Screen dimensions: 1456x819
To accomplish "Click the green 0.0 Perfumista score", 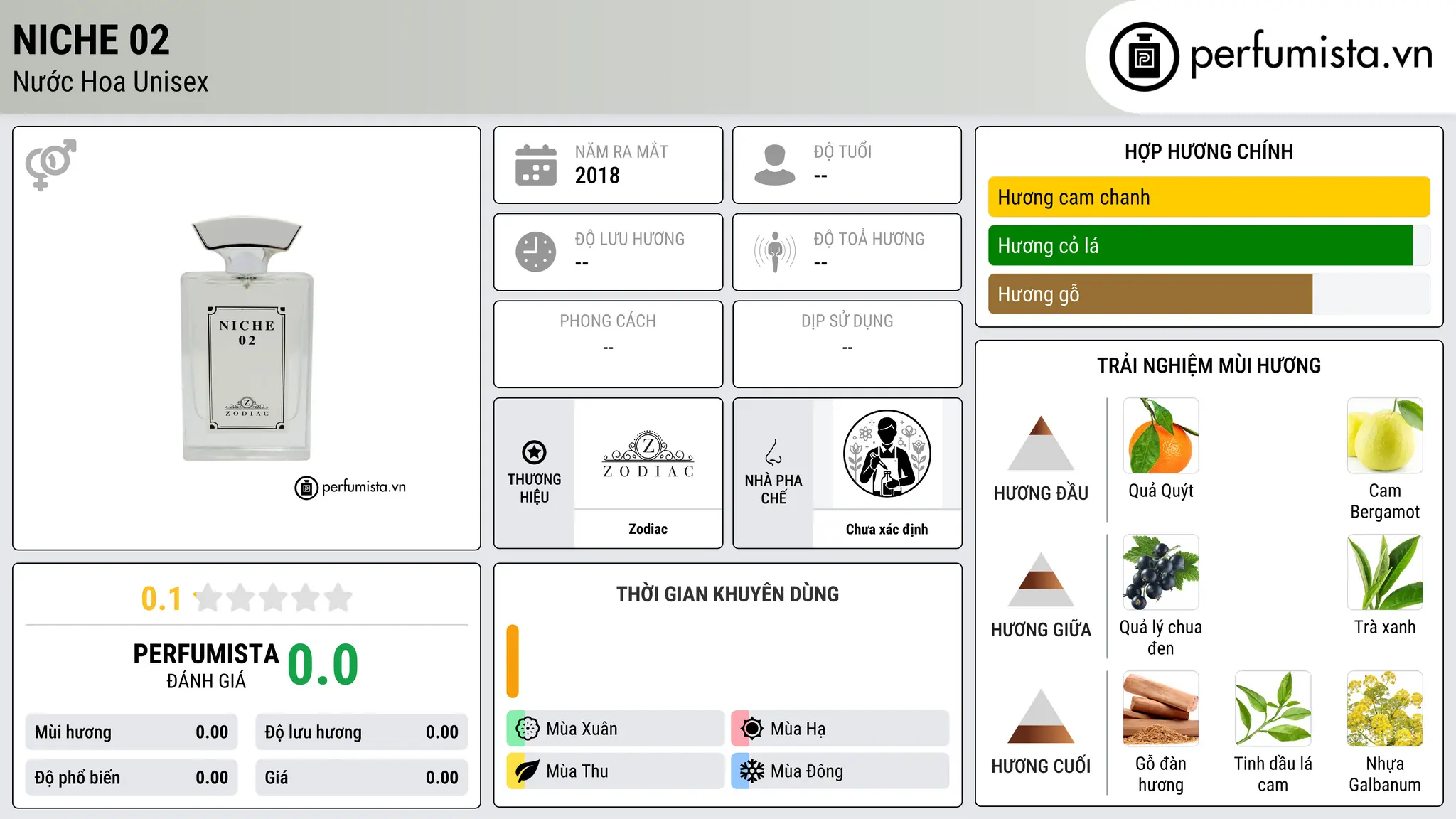I will point(323,665).
